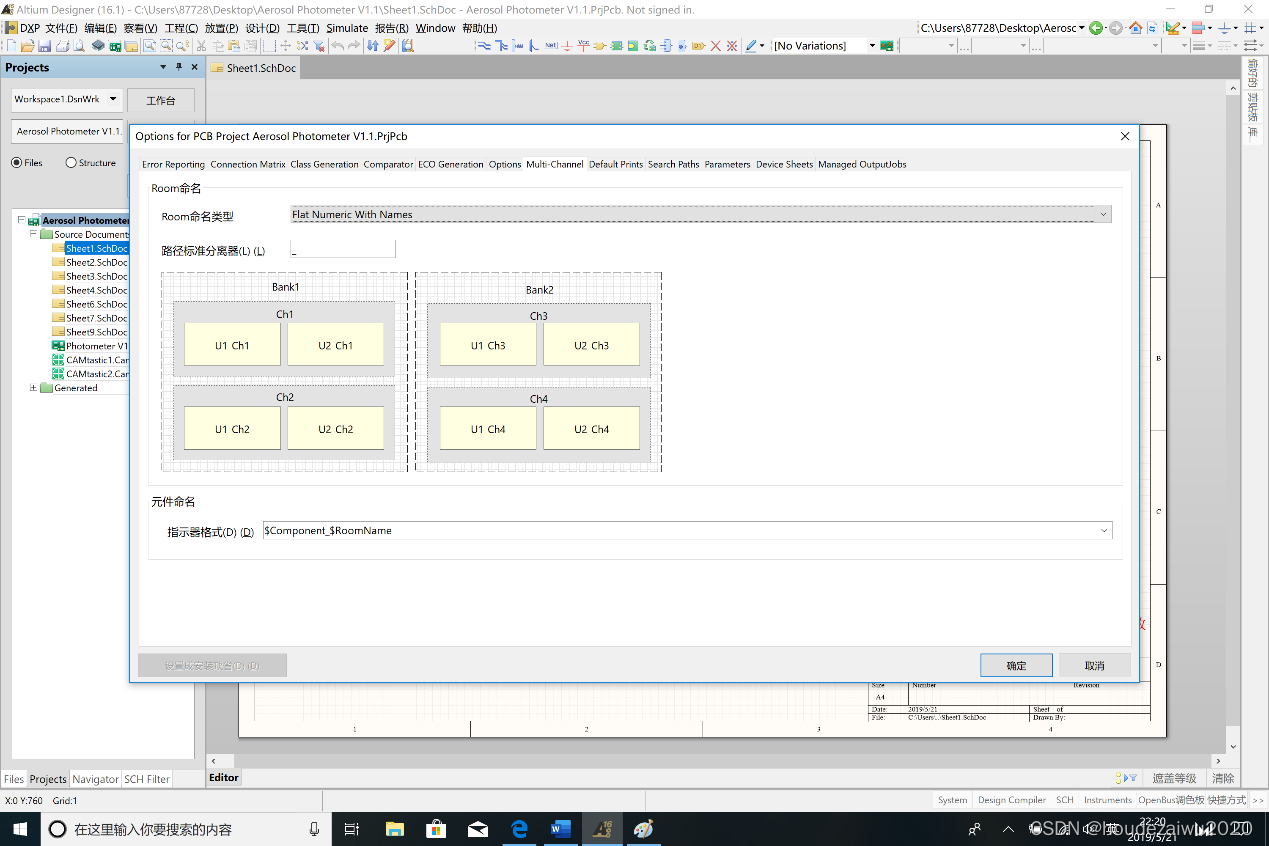This screenshot has width=1269, height=846.
Task: Switch to the SCH Filter panel tab
Action: coord(147,779)
